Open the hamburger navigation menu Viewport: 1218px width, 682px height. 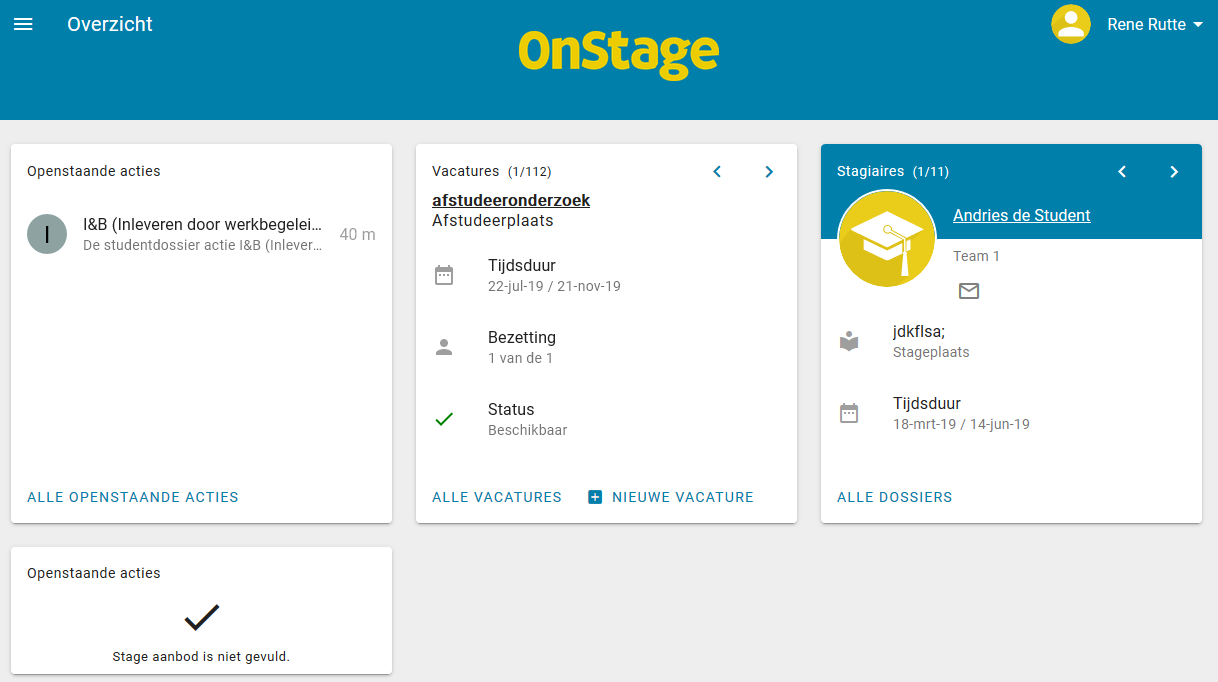pyautogui.click(x=23, y=24)
